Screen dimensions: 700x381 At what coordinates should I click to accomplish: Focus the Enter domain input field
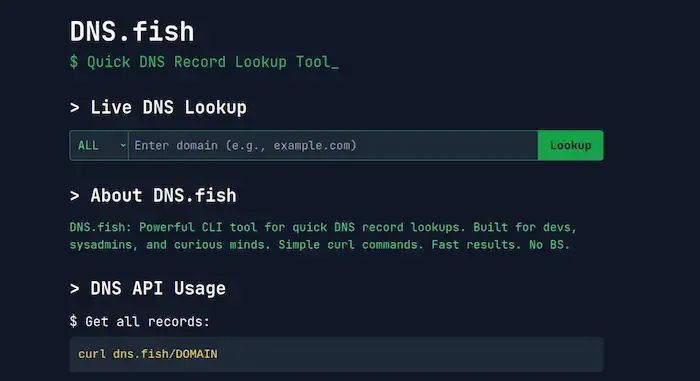[x=333, y=145]
